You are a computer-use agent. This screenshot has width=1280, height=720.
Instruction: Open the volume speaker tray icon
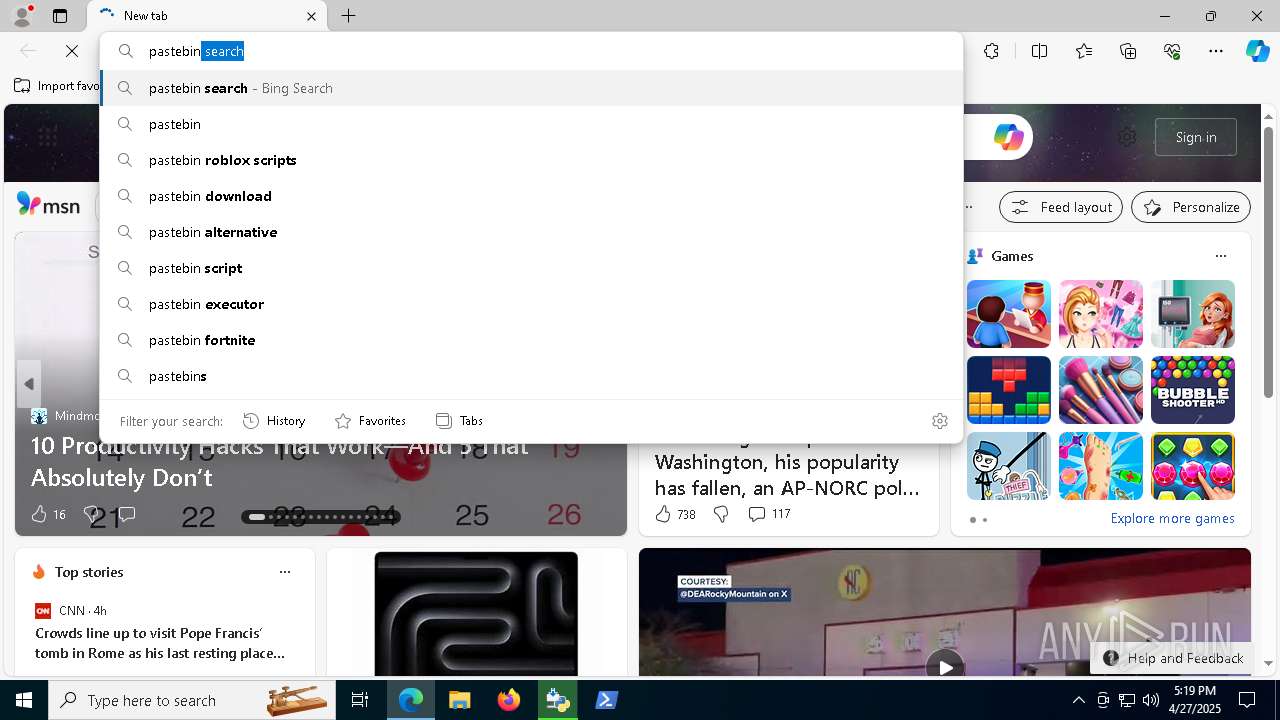click(x=1151, y=700)
